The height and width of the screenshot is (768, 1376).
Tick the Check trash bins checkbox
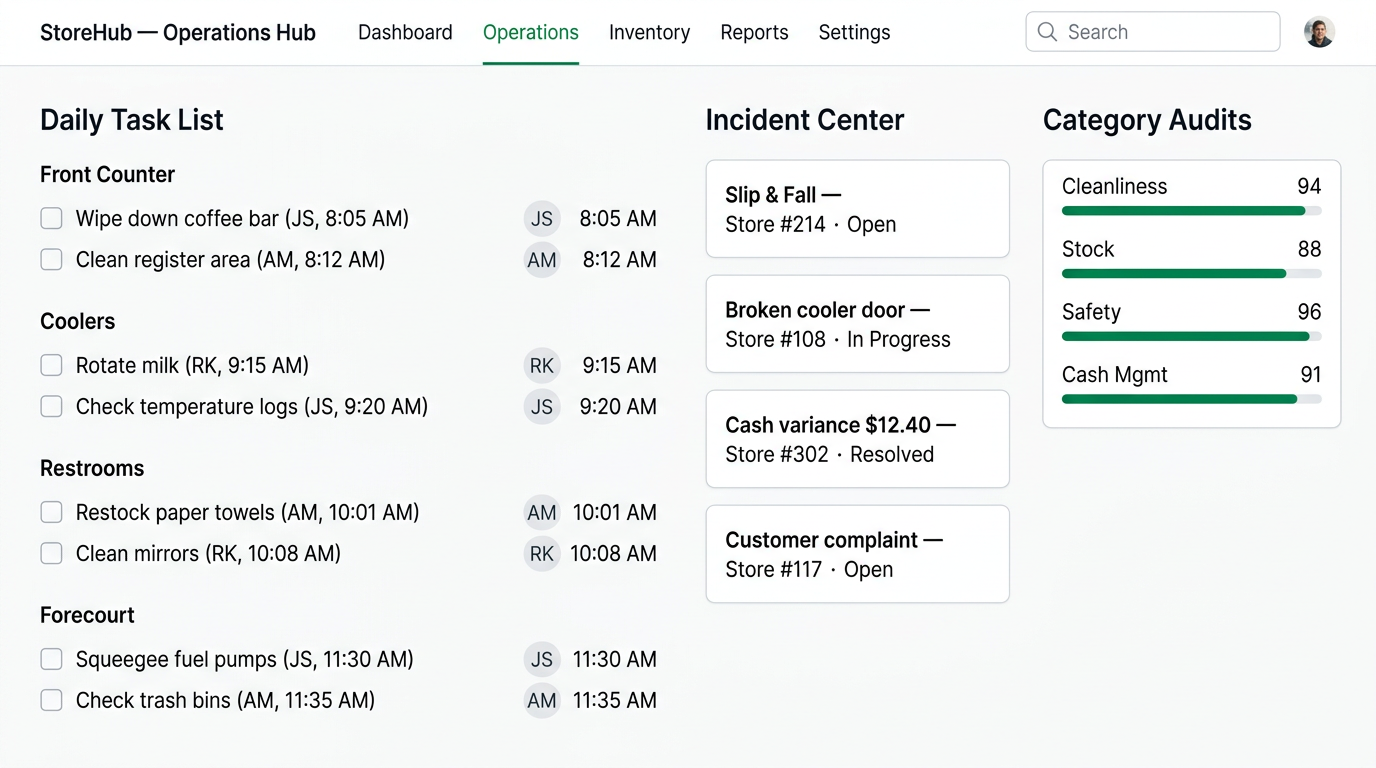click(51, 700)
